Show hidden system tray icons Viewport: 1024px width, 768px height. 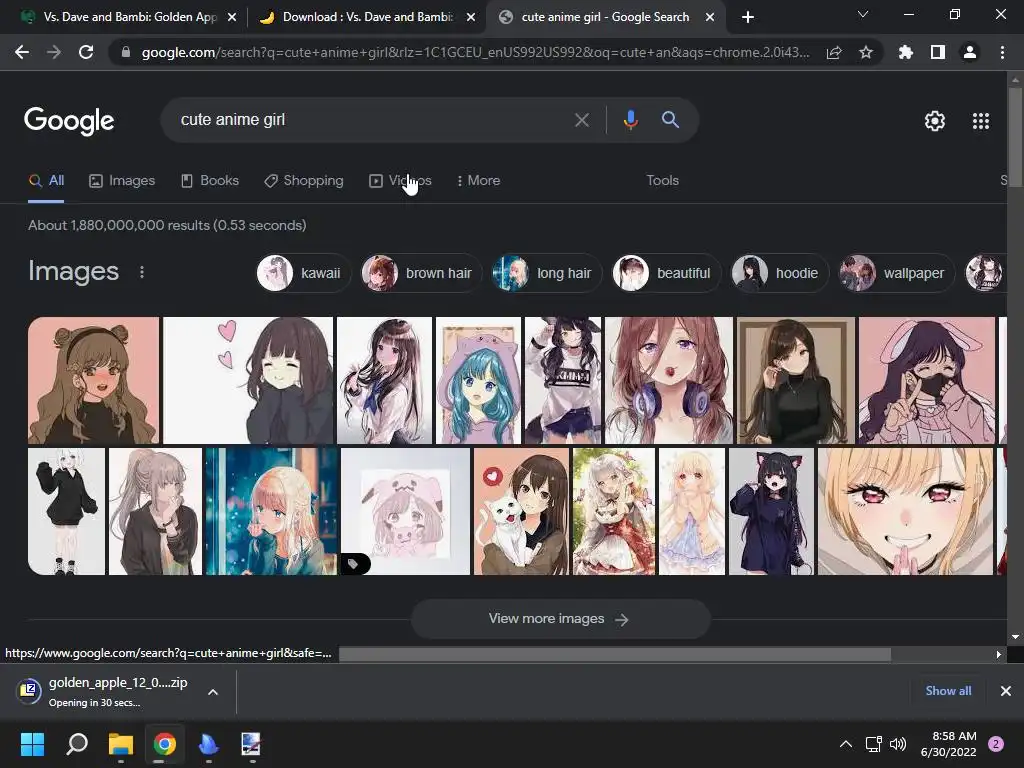pyautogui.click(x=846, y=744)
